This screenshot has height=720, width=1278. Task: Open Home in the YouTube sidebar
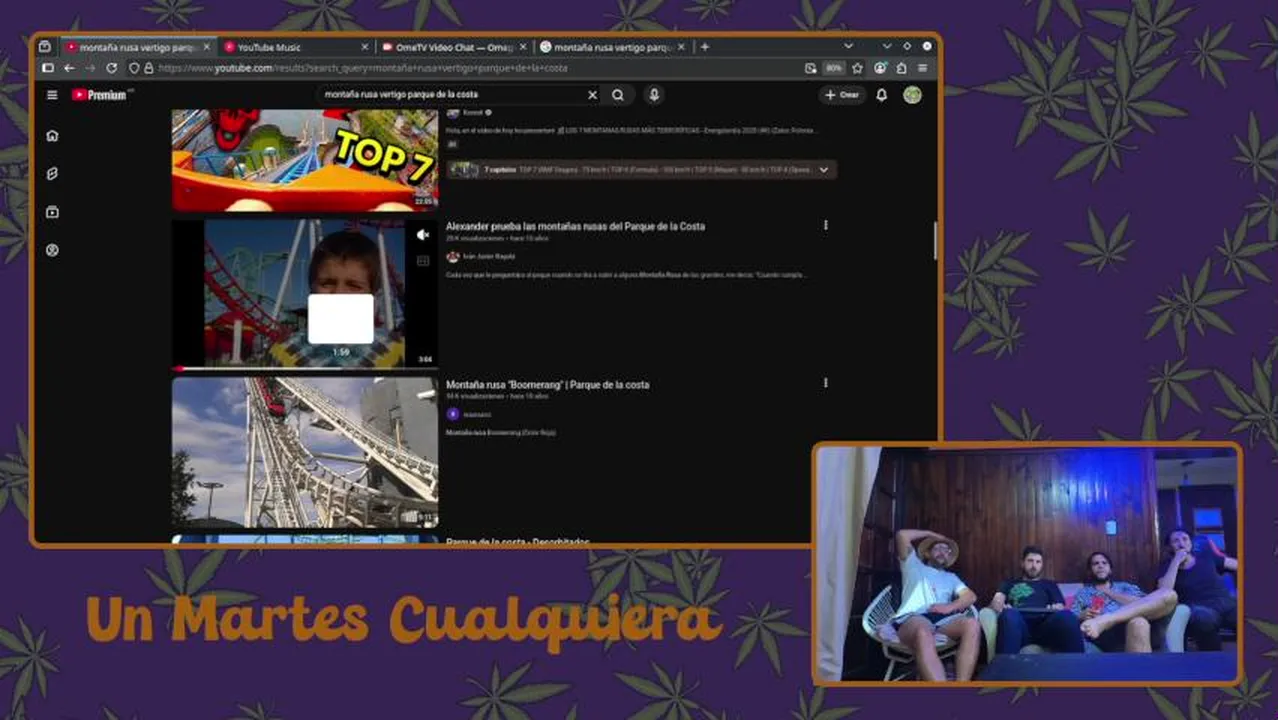coord(52,136)
